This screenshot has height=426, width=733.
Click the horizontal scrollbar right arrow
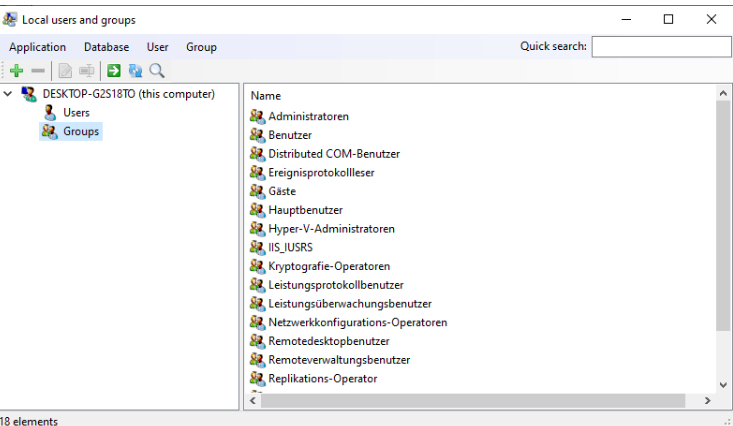707,401
